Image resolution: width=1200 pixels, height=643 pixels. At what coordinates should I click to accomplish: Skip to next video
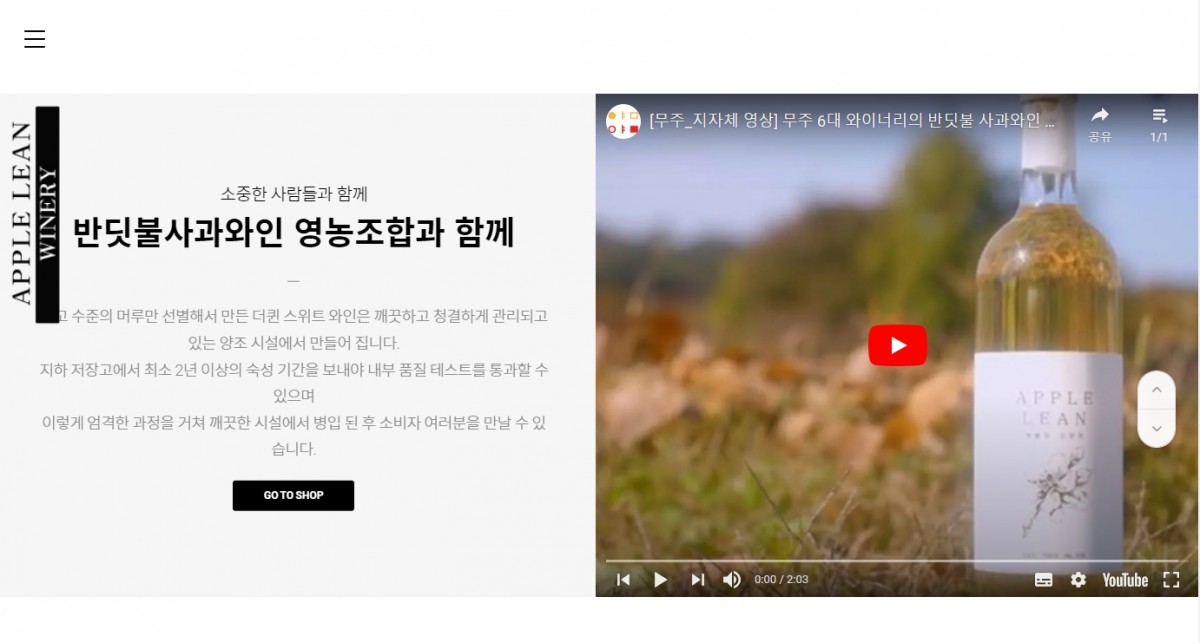[x=697, y=579]
